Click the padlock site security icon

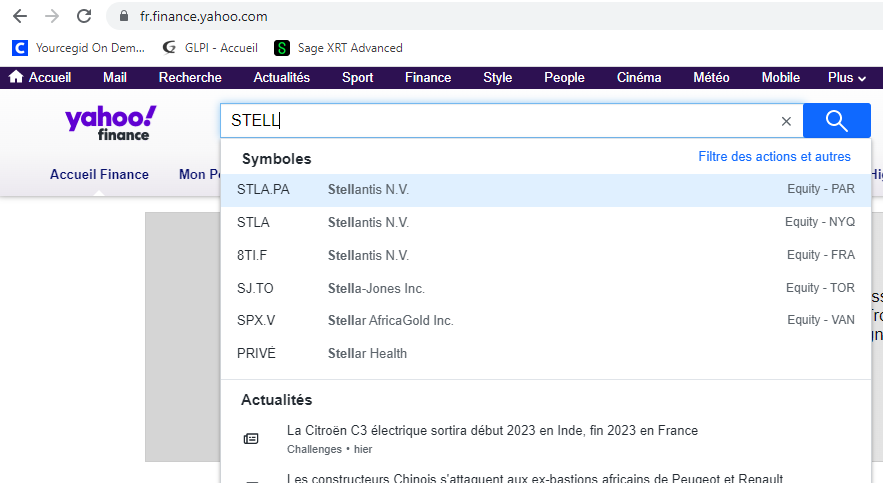tap(124, 16)
